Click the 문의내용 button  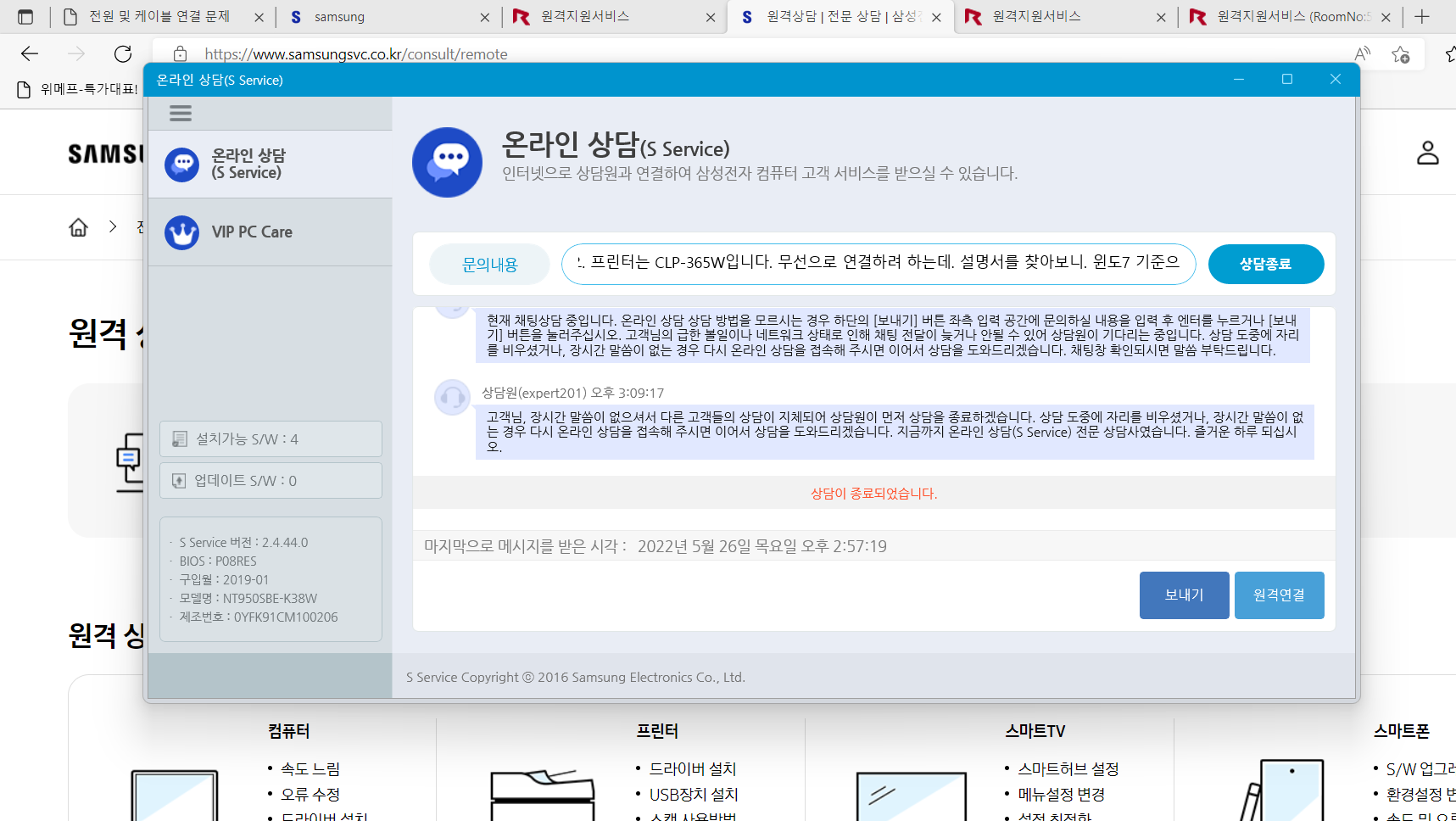(x=489, y=265)
